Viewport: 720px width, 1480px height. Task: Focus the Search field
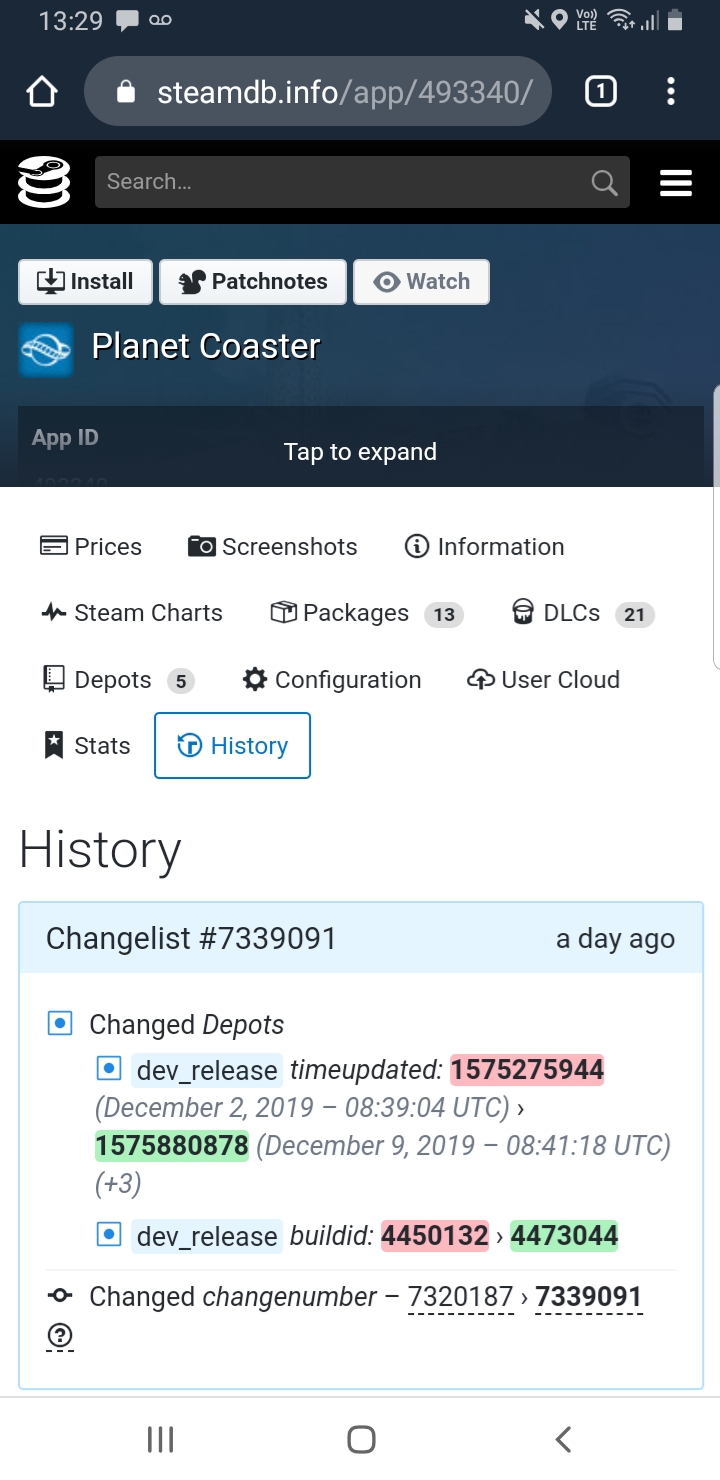[x=362, y=182]
